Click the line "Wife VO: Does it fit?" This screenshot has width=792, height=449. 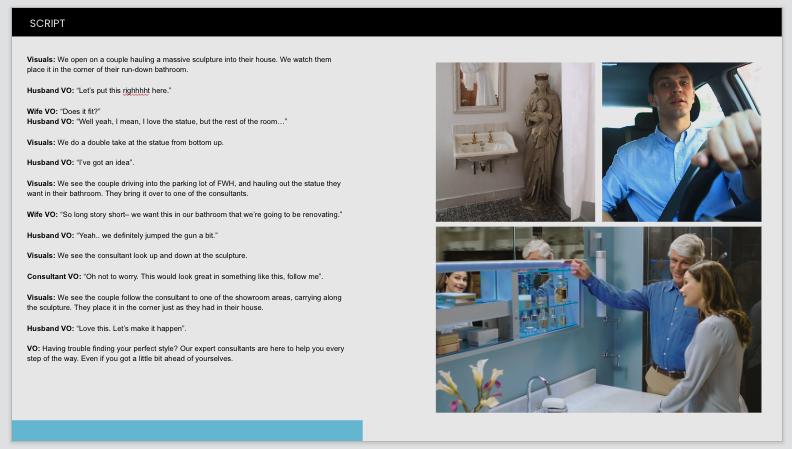click(x=64, y=111)
